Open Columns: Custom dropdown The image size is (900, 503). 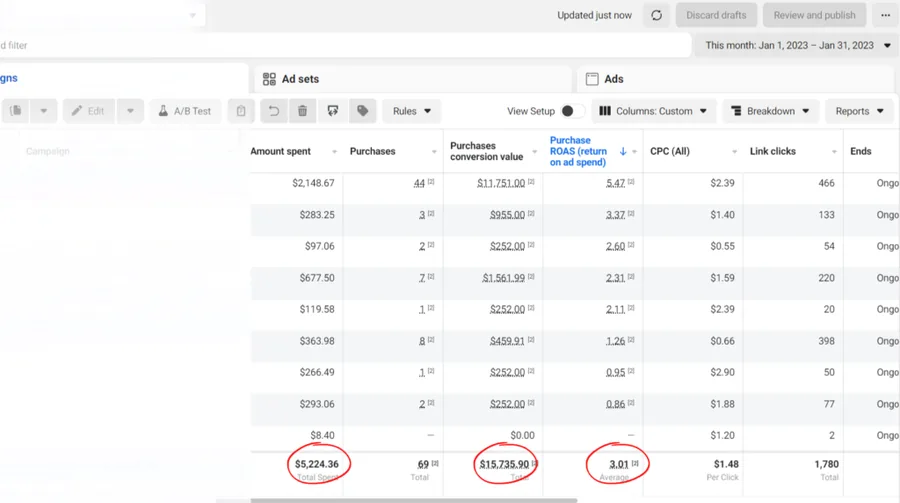653,111
